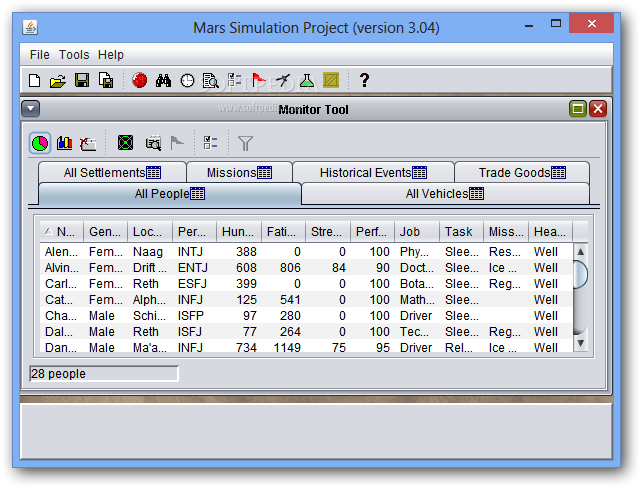This screenshot has height=488, width=641.
Task: Click the 'ENTJ' personality cell
Action: click(194, 268)
